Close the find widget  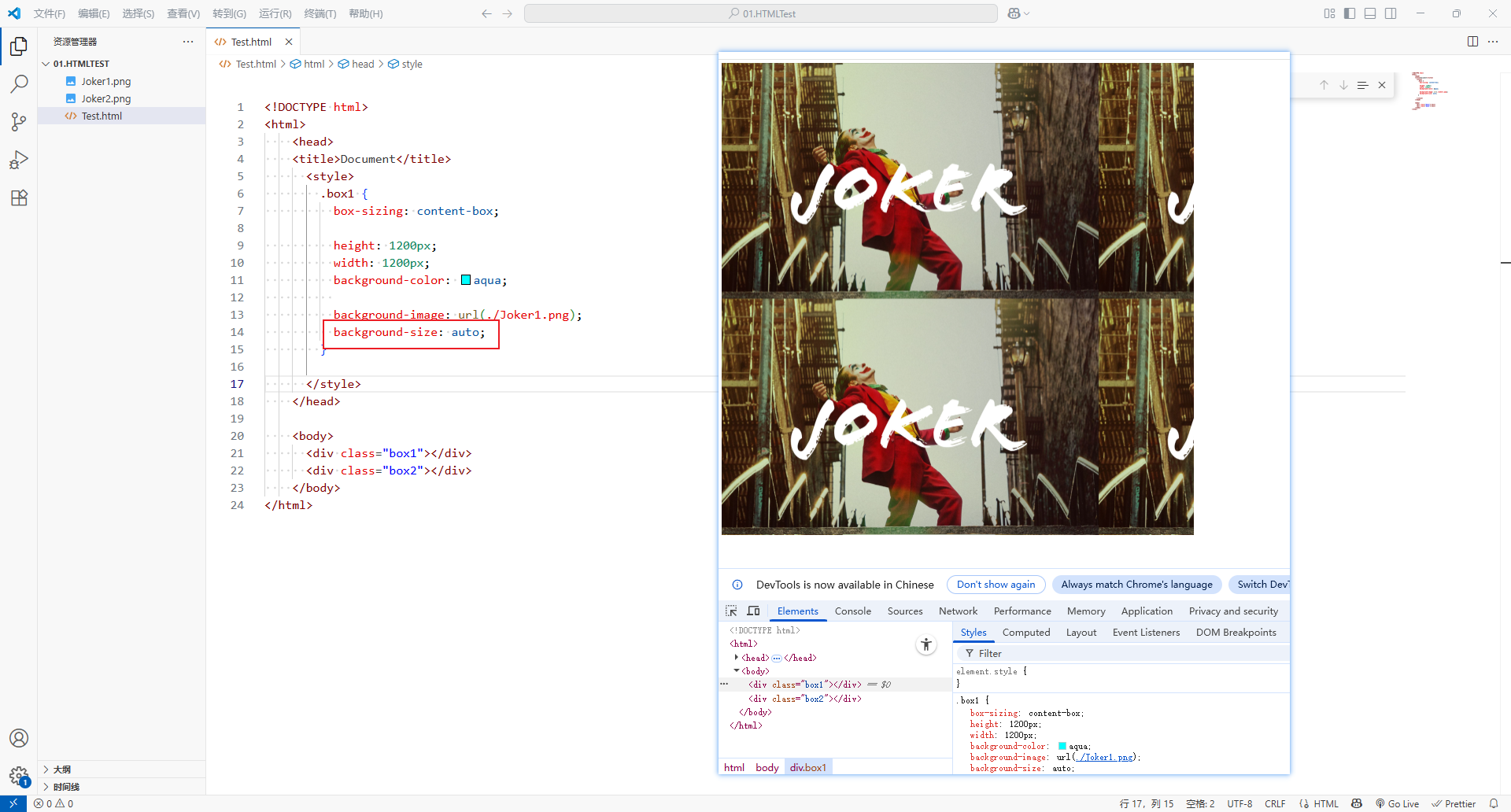[1381, 85]
